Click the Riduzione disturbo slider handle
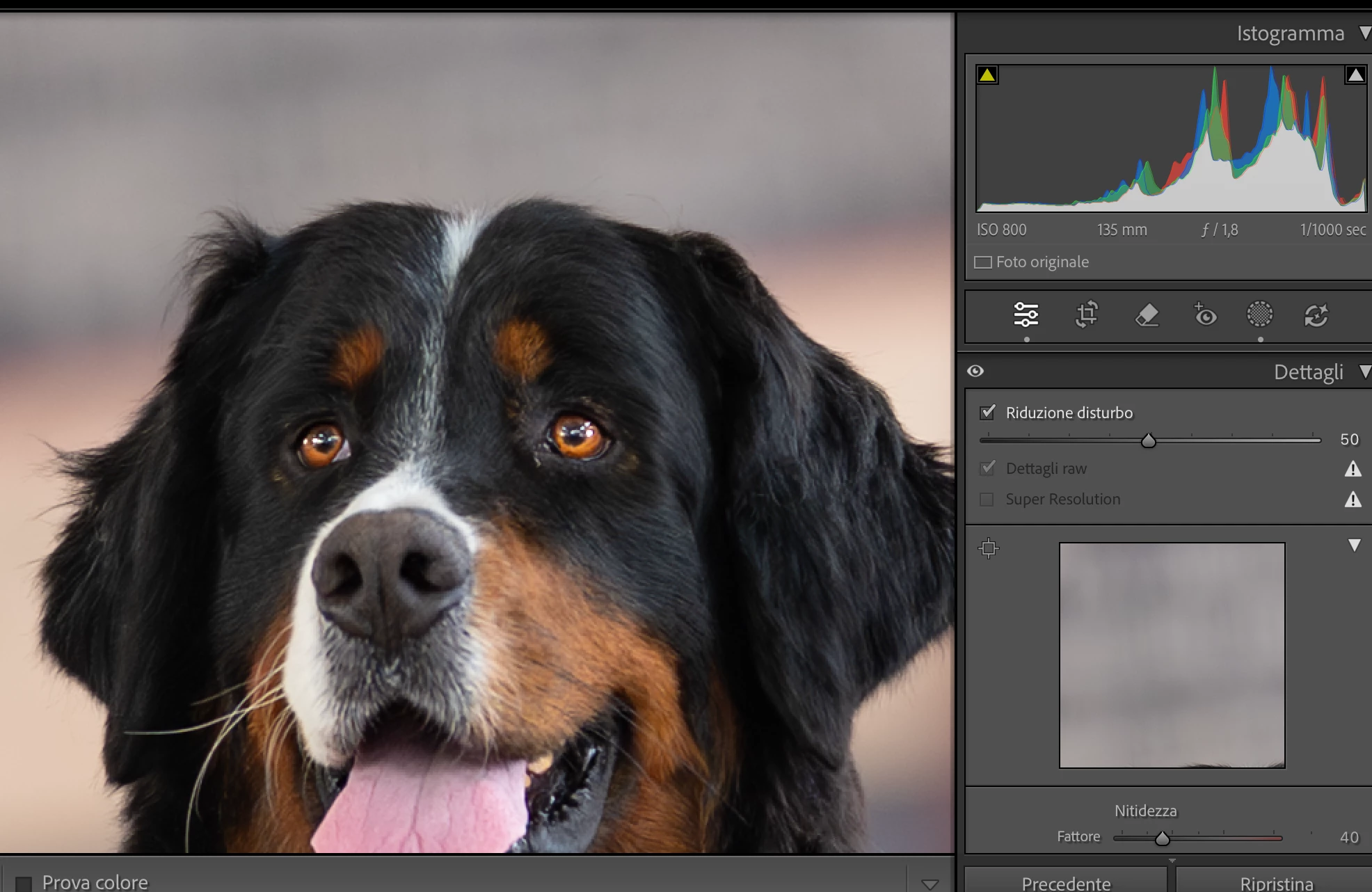This screenshot has width=1372, height=892. point(1149,440)
